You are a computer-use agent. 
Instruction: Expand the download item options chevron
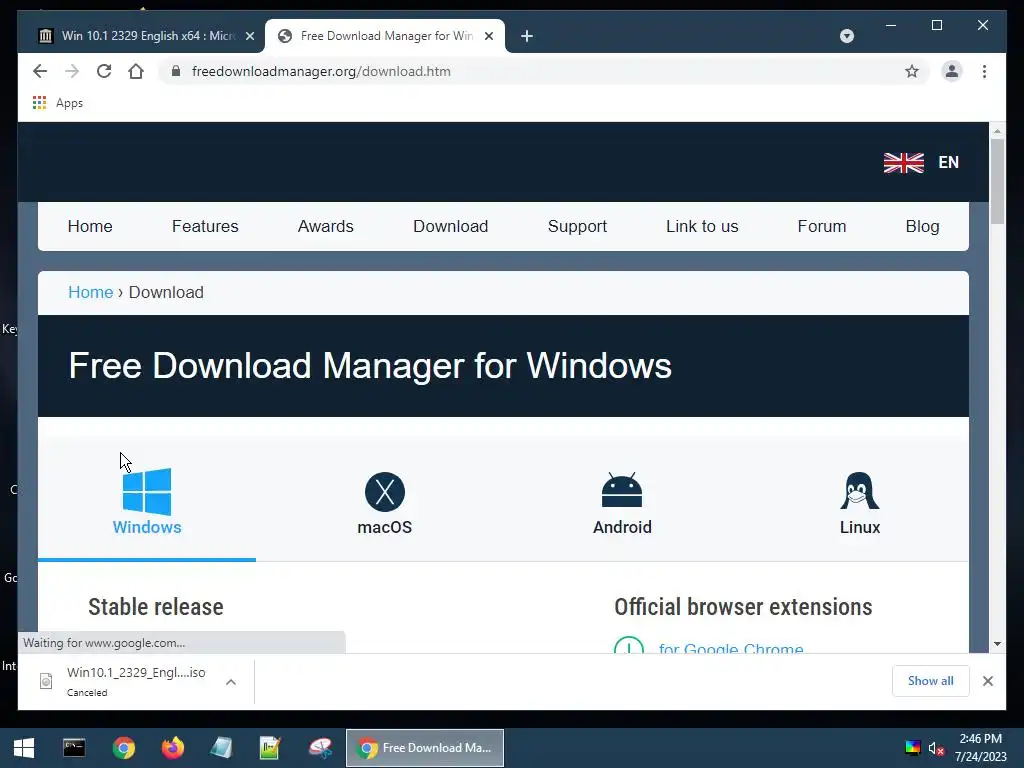(231, 682)
